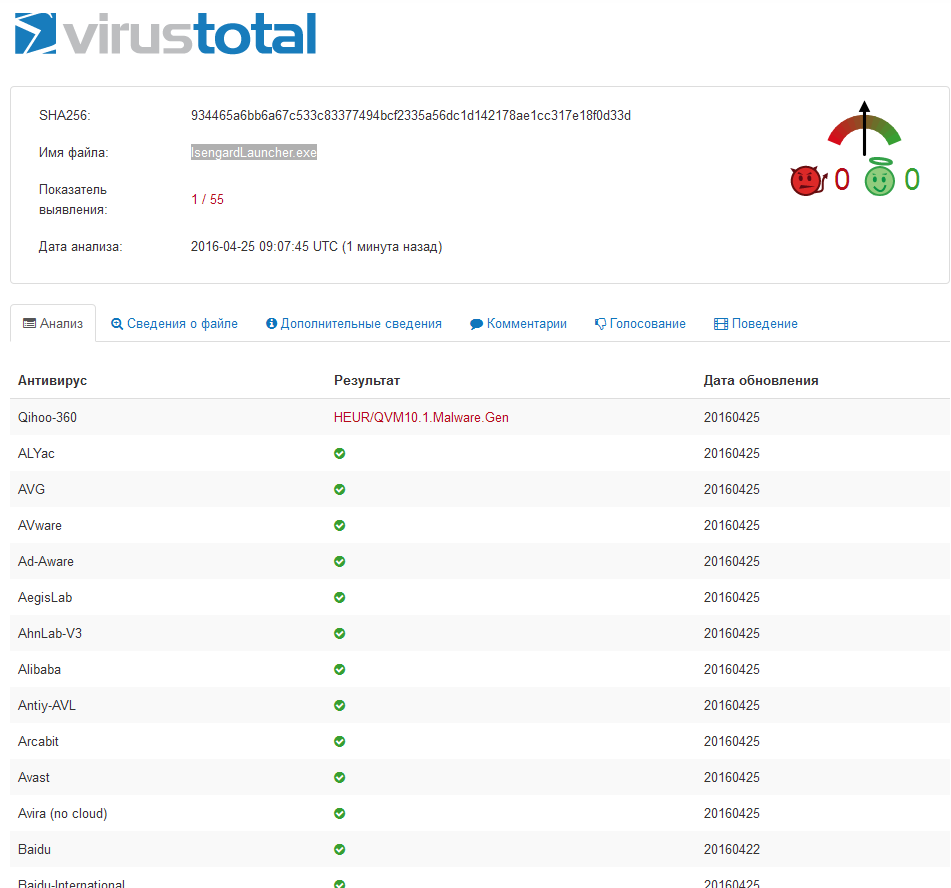Click green check icon in Avira row

point(340,813)
